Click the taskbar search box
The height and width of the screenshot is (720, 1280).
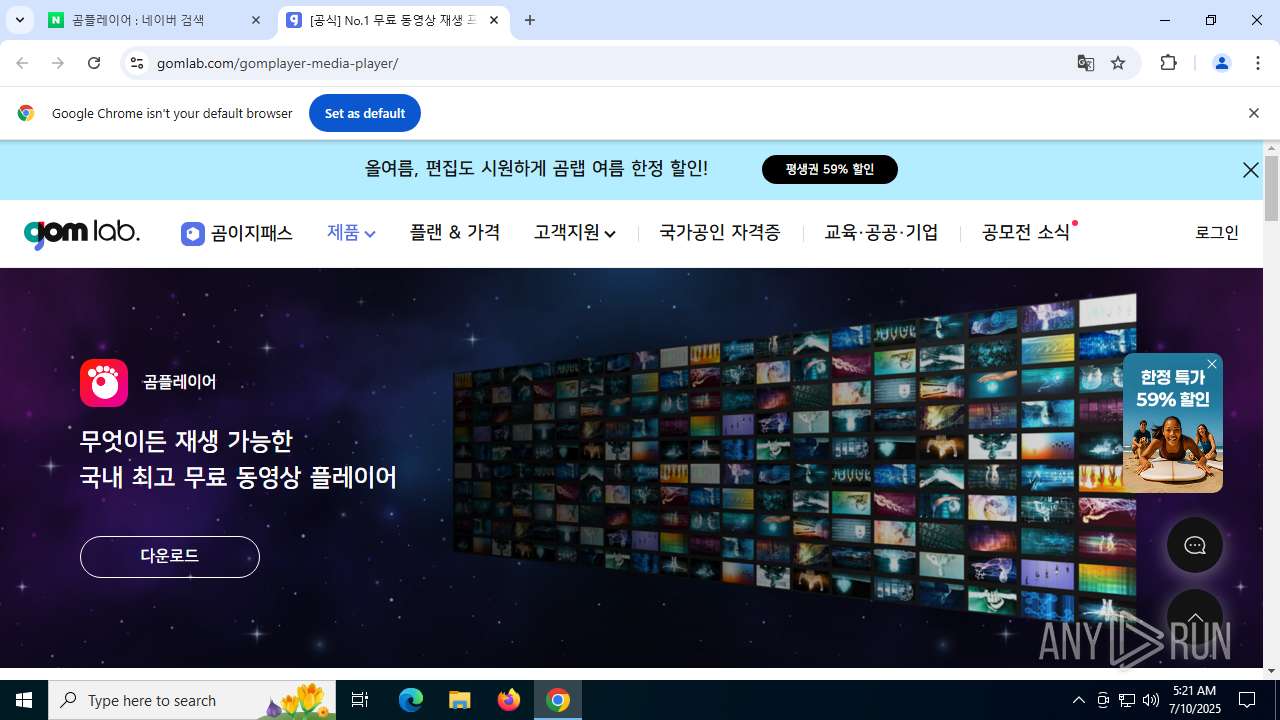pos(194,700)
